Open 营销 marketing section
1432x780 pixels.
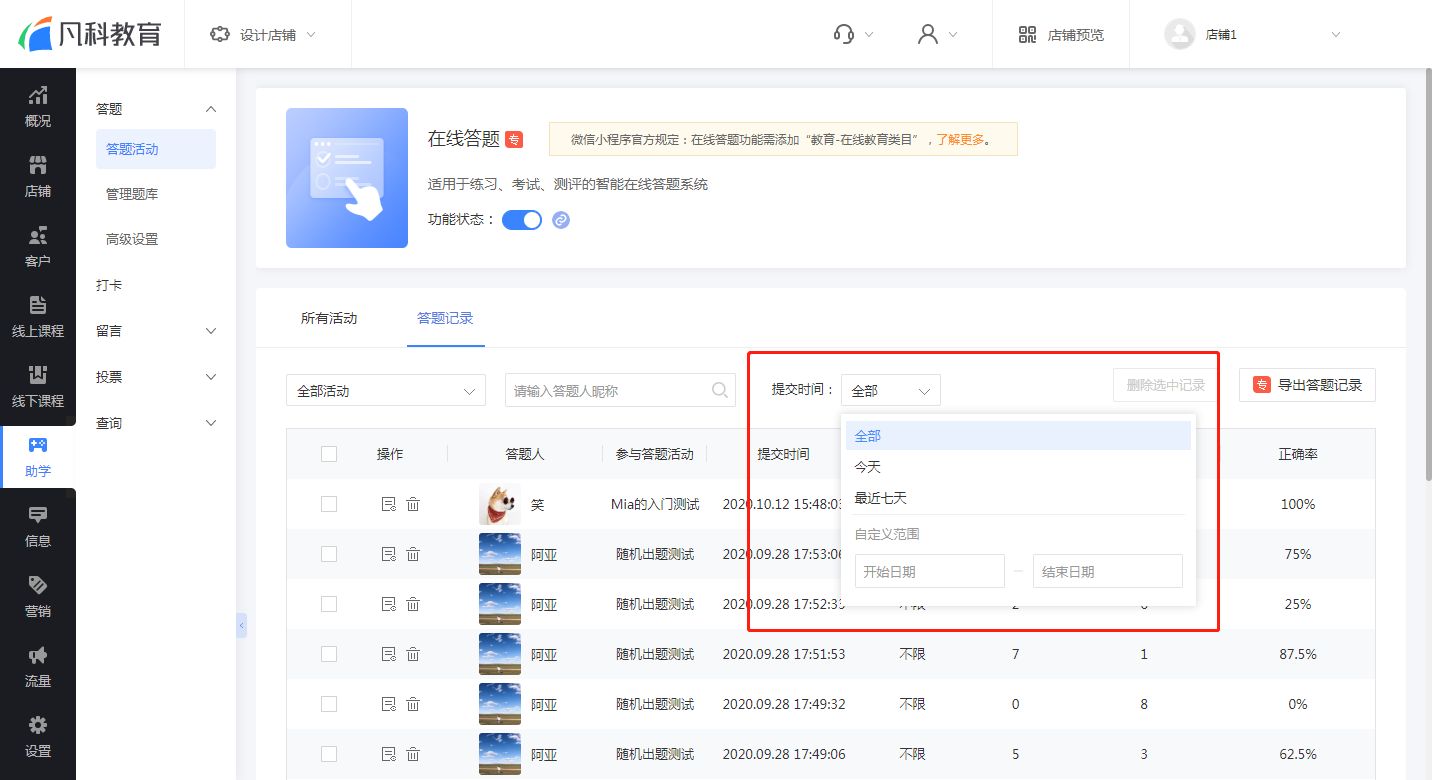pyautogui.click(x=38, y=597)
